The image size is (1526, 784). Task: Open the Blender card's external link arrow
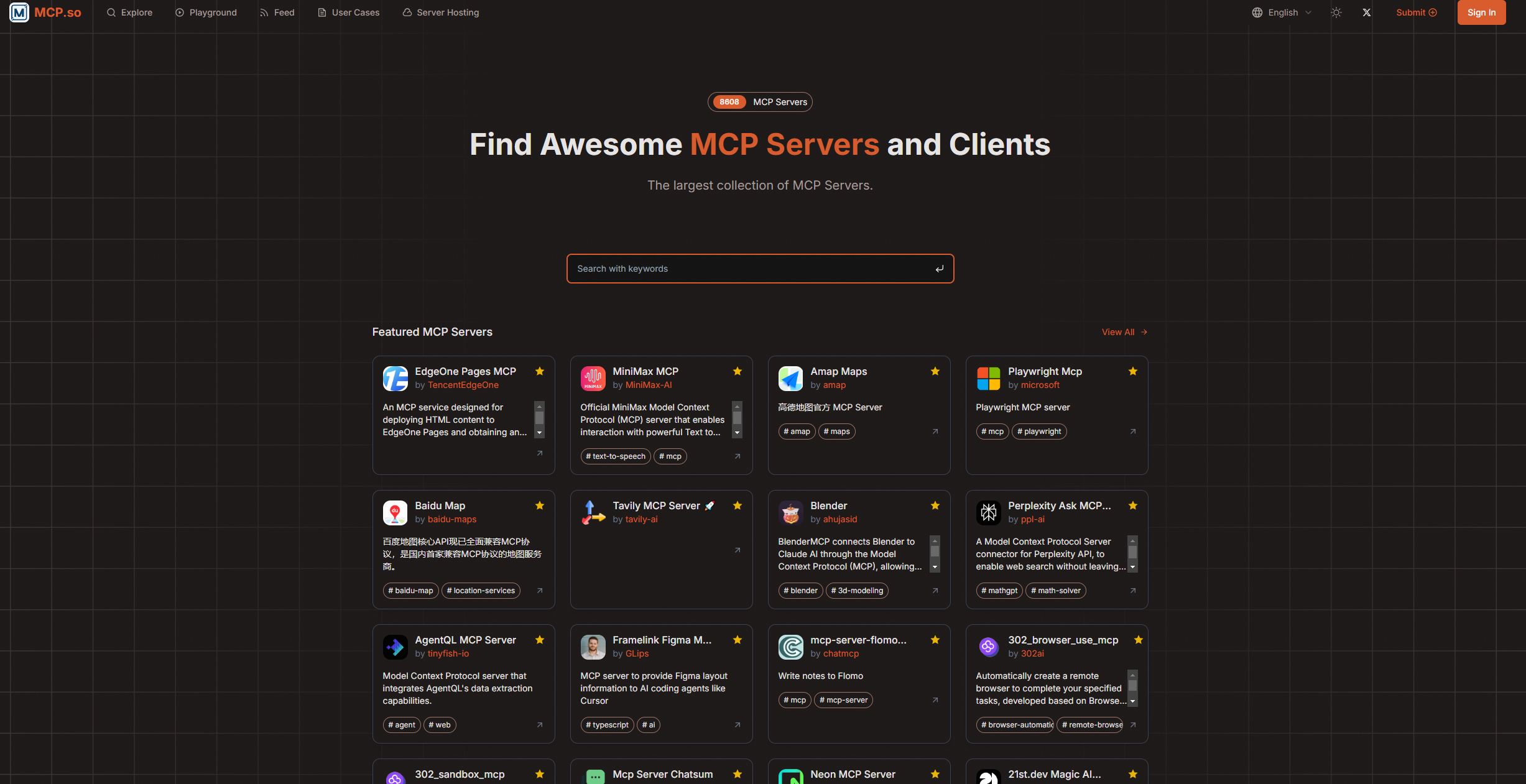[935, 591]
